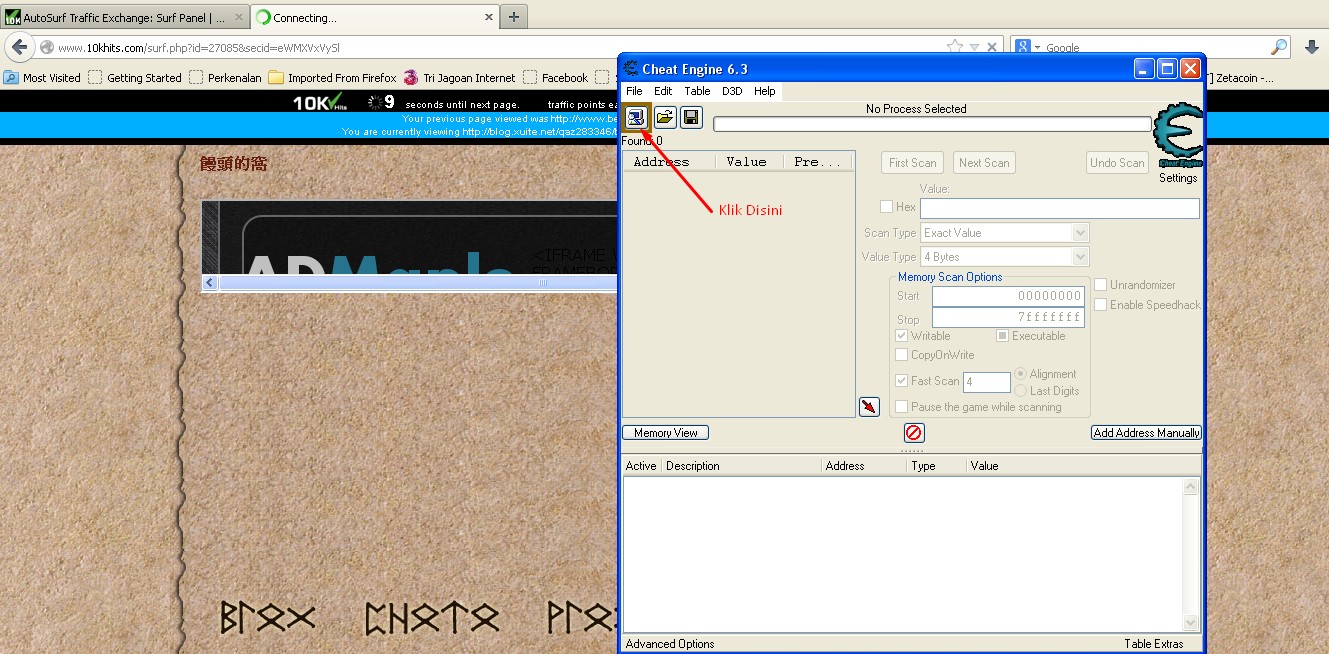Click search magnifier in Google search box
The image size is (1329, 654).
(x=1280, y=47)
